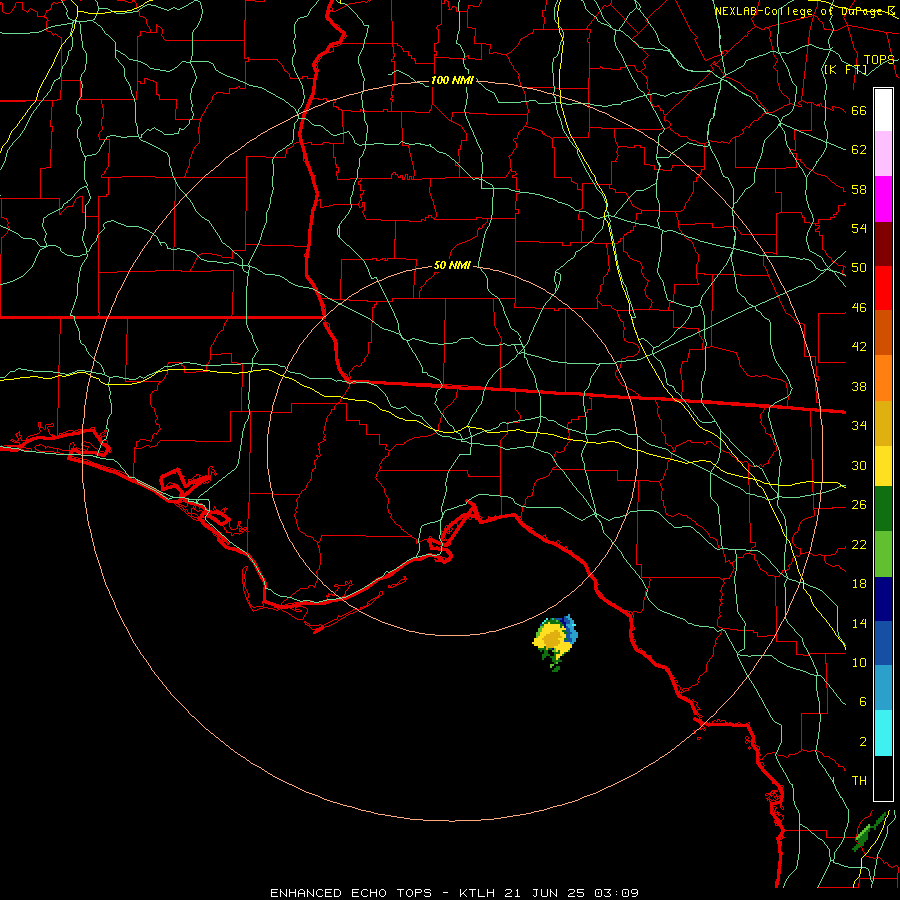Click the legend value 10
Image resolution: width=900 pixels, height=900 pixels.
[x=859, y=662]
